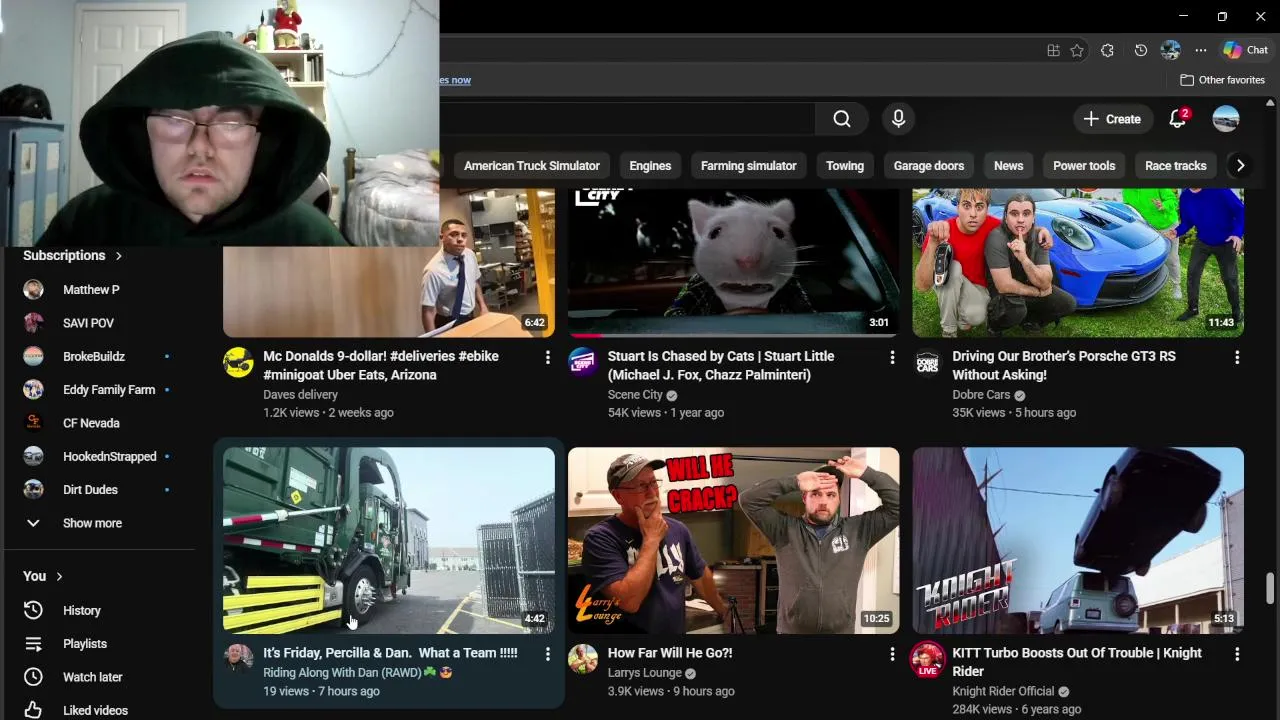
Task: Expand the You section
Action: (43, 576)
